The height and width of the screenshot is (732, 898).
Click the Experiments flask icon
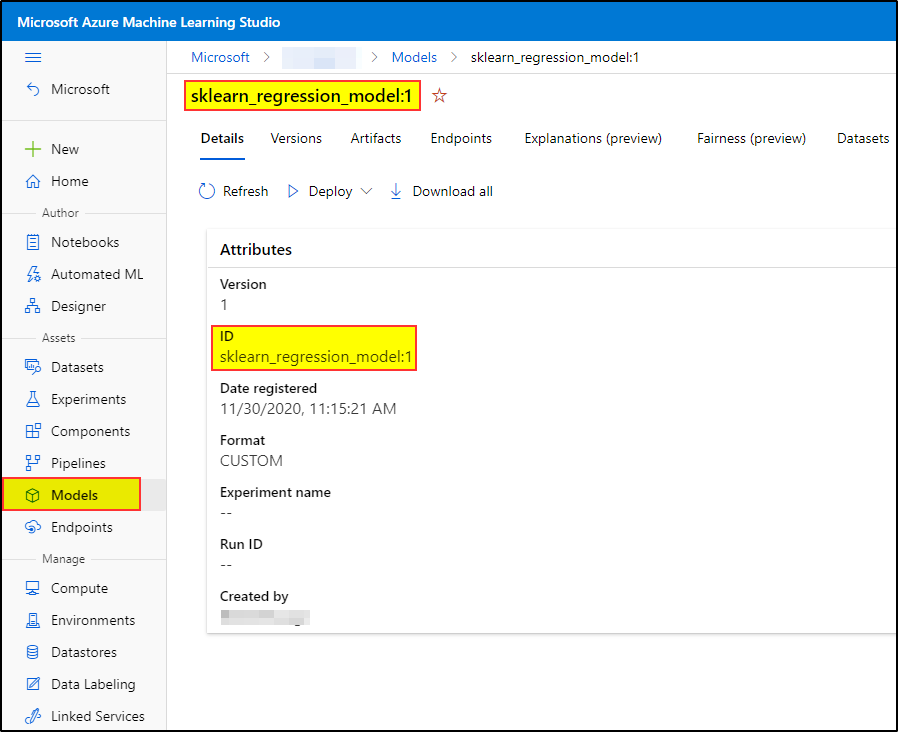point(33,399)
